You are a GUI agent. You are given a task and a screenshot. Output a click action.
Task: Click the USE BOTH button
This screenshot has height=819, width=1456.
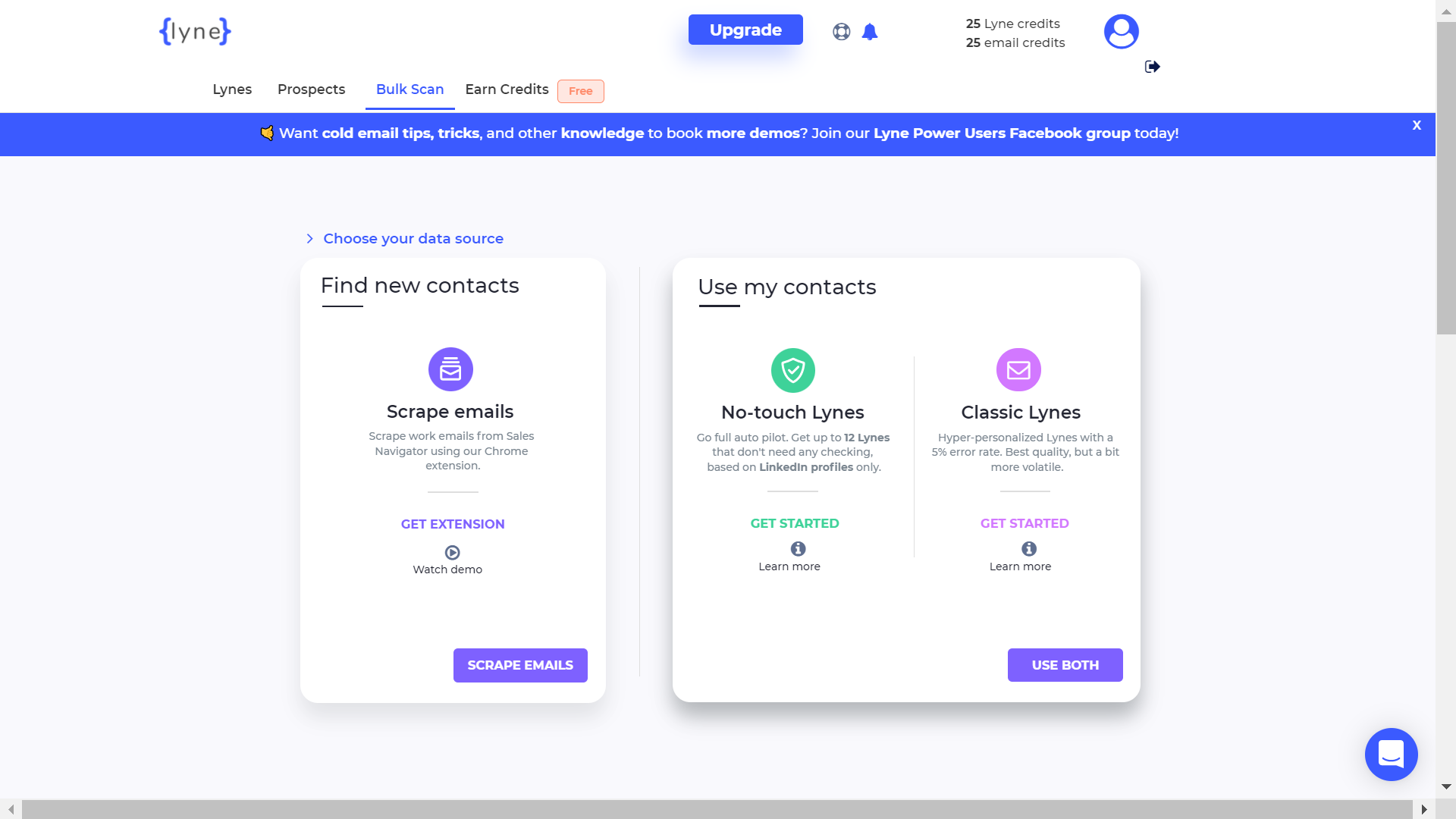coord(1065,665)
